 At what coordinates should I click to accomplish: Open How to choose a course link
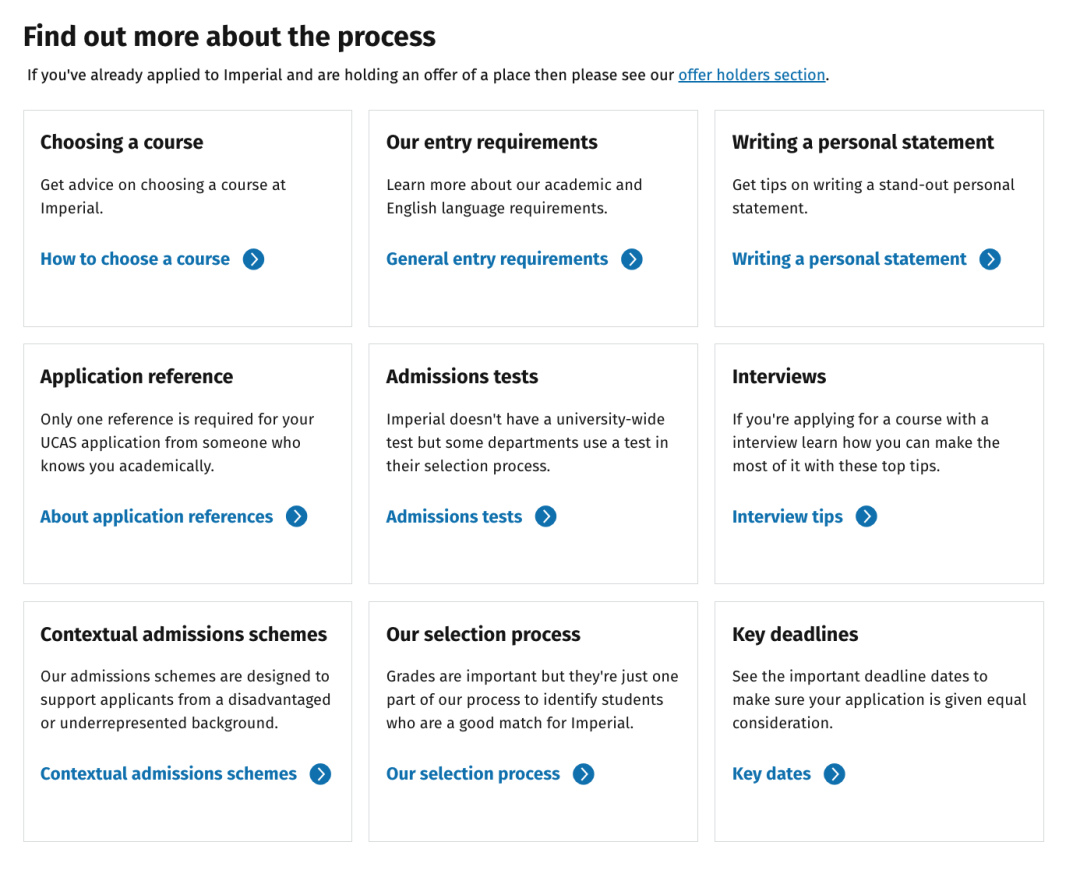(135, 259)
